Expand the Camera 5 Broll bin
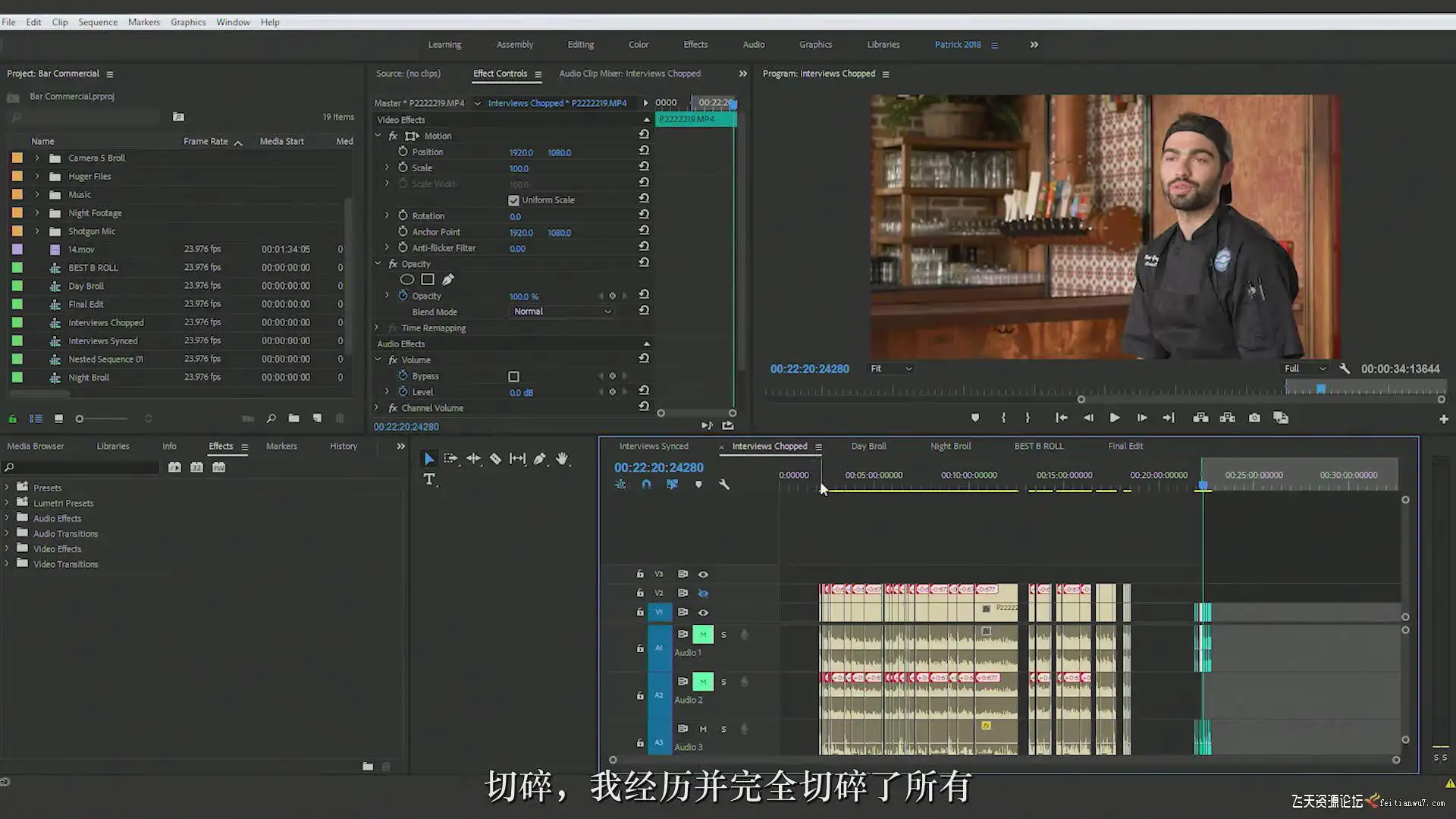This screenshot has height=819, width=1456. click(36, 158)
